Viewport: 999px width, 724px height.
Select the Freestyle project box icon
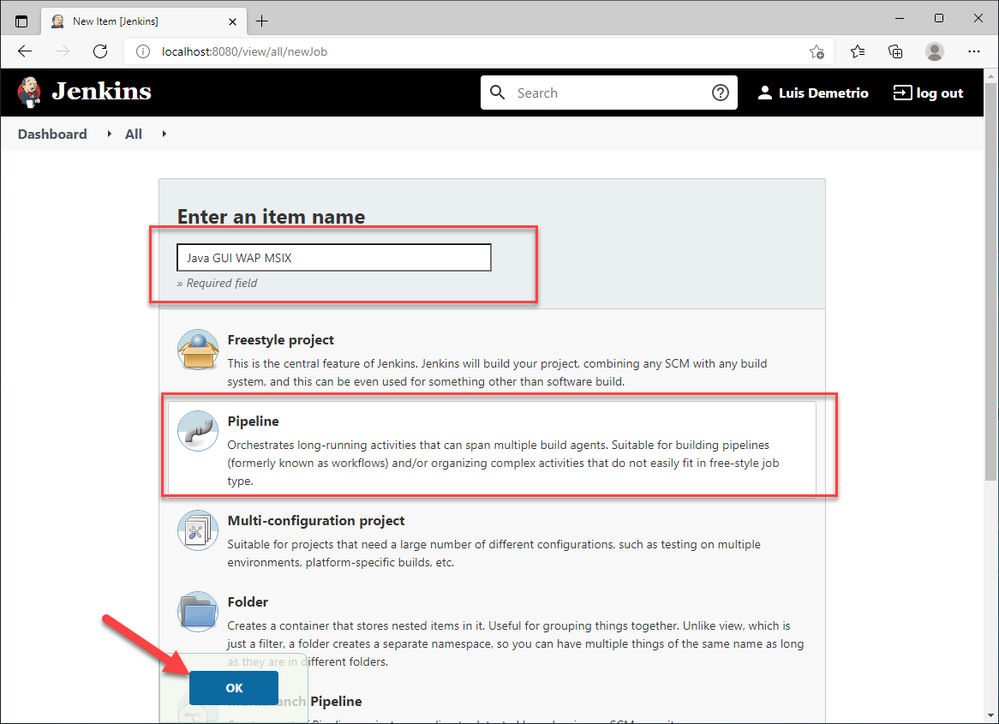pos(198,350)
